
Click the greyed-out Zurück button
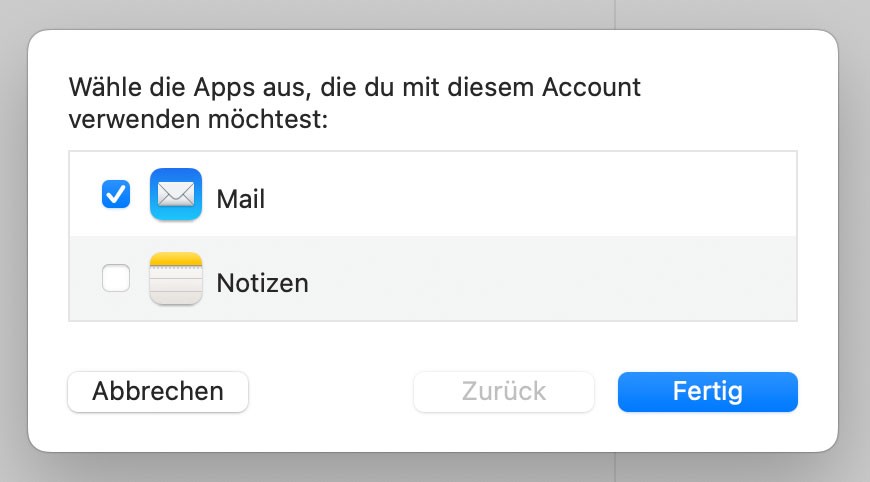pyautogui.click(x=504, y=391)
